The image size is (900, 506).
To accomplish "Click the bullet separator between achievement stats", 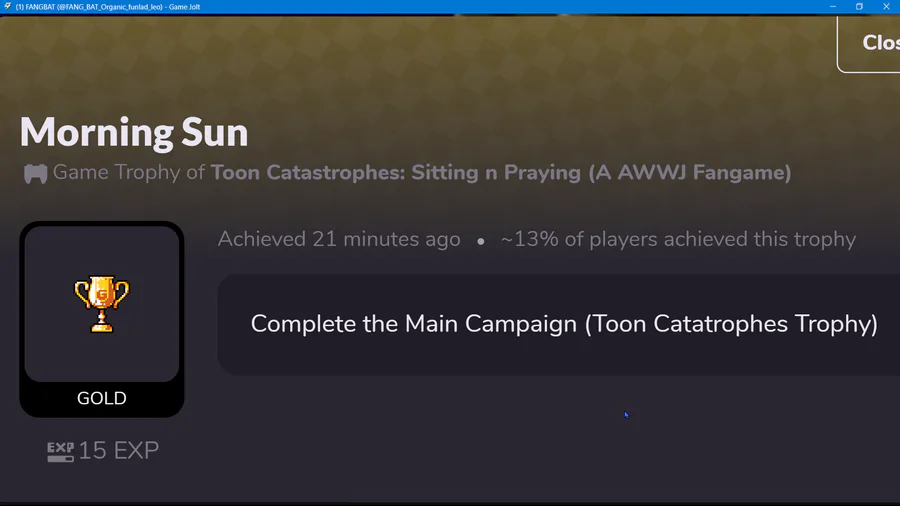I will click(481, 241).
